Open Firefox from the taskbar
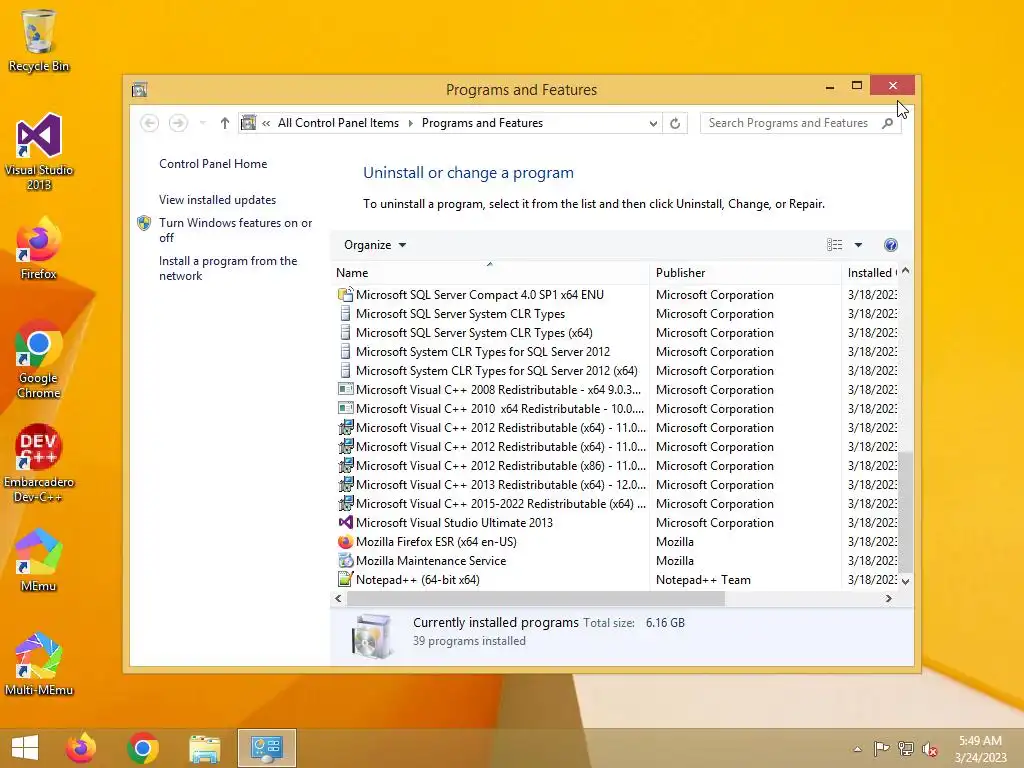Viewport: 1024px width, 768px height. point(81,748)
